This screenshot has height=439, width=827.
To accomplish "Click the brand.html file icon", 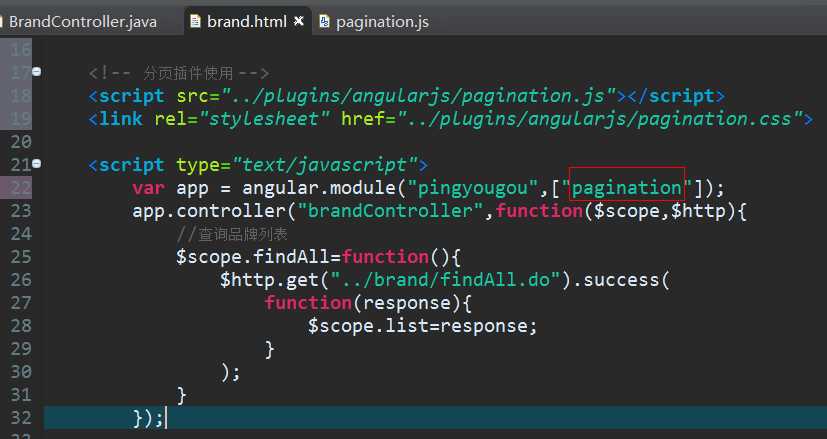I will (x=195, y=21).
